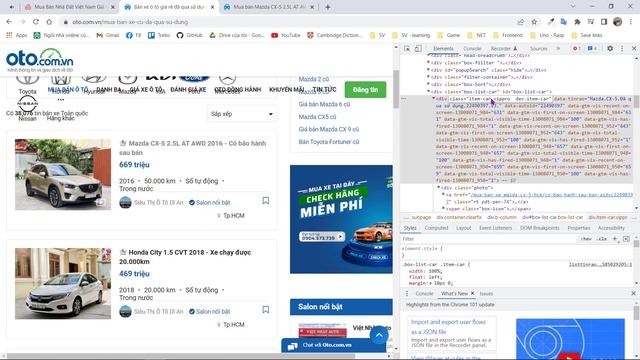Expand the box-icon span node
The height and width of the screenshot is (360, 640).
[443, 208]
